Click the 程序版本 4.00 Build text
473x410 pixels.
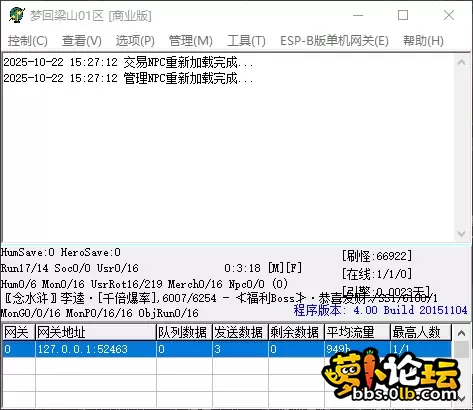(380, 310)
